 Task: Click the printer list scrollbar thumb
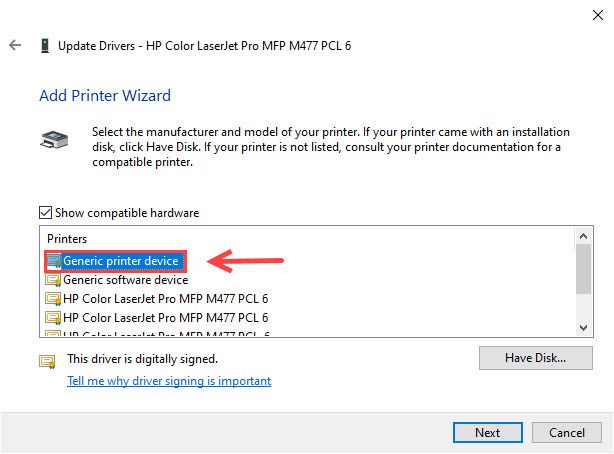coord(583,269)
